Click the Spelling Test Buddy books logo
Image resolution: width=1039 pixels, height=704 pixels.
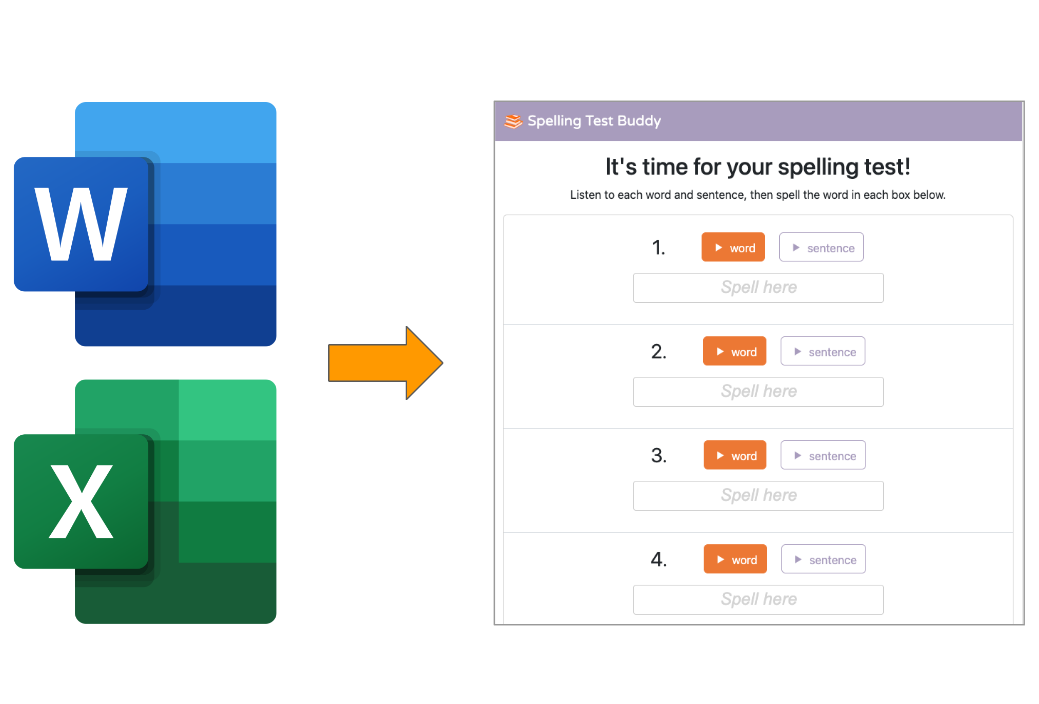(x=513, y=122)
